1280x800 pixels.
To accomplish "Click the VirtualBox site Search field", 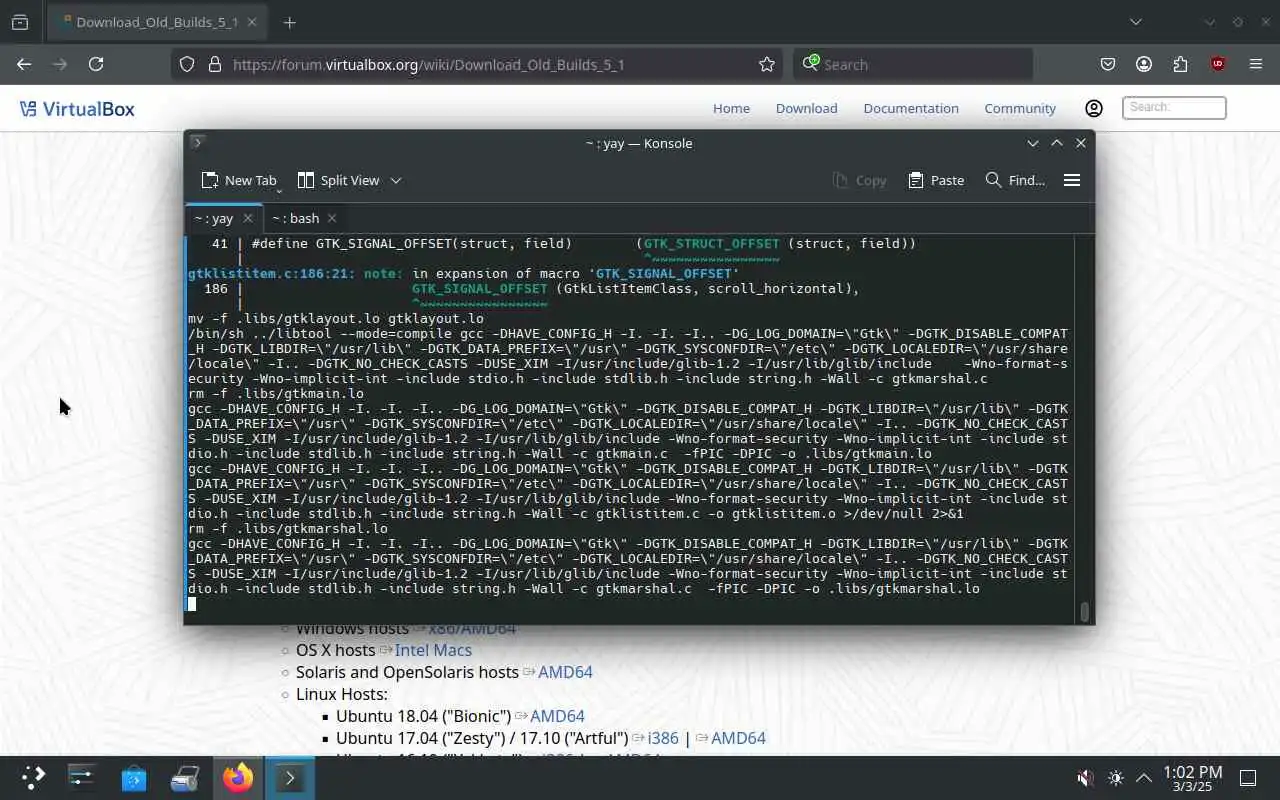I will tap(1174, 107).
